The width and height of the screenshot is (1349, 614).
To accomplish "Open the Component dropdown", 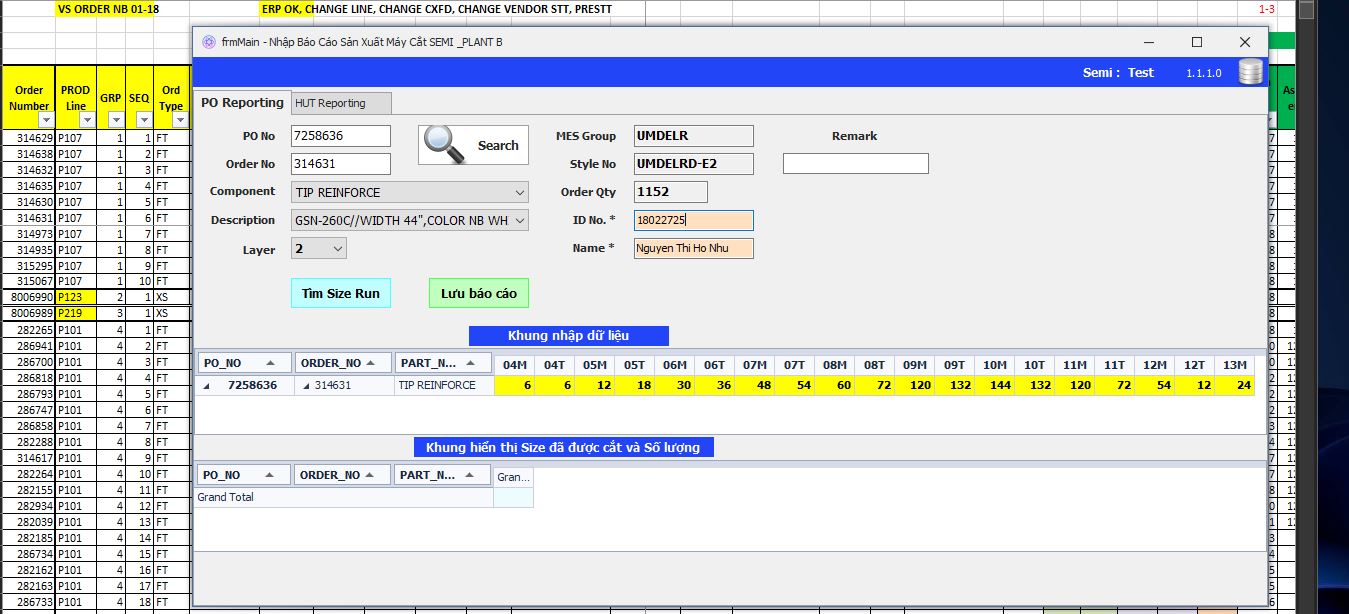I will coord(520,192).
